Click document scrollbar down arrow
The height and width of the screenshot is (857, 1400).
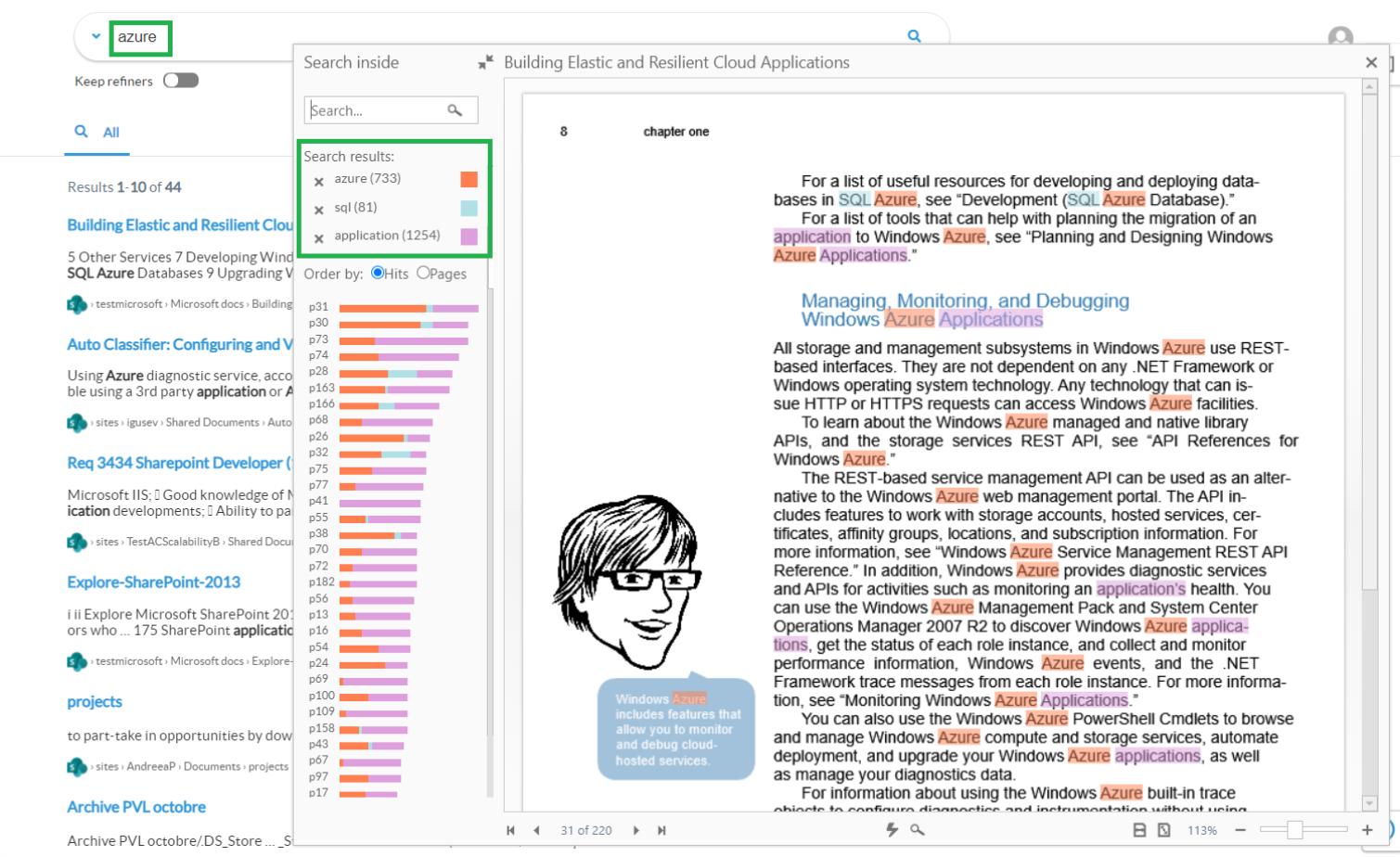1369,803
